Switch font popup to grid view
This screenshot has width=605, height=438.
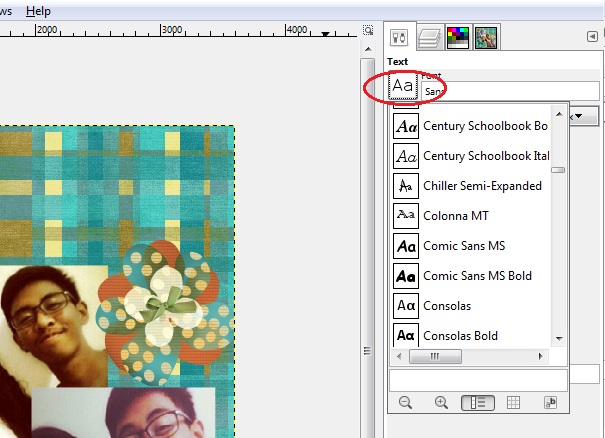(x=513, y=403)
